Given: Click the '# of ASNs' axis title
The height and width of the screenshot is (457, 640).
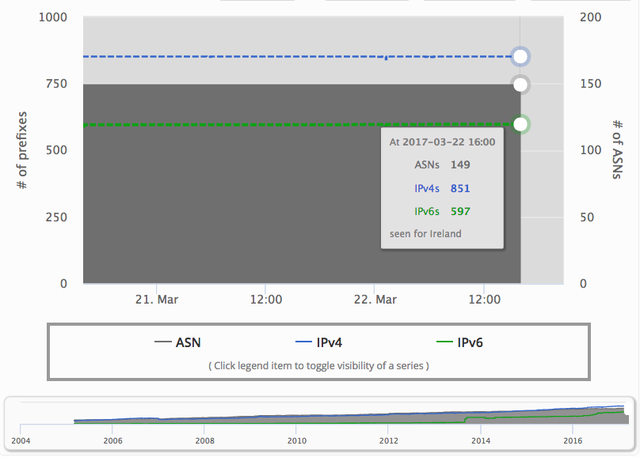Looking at the screenshot, I should pos(618,149).
